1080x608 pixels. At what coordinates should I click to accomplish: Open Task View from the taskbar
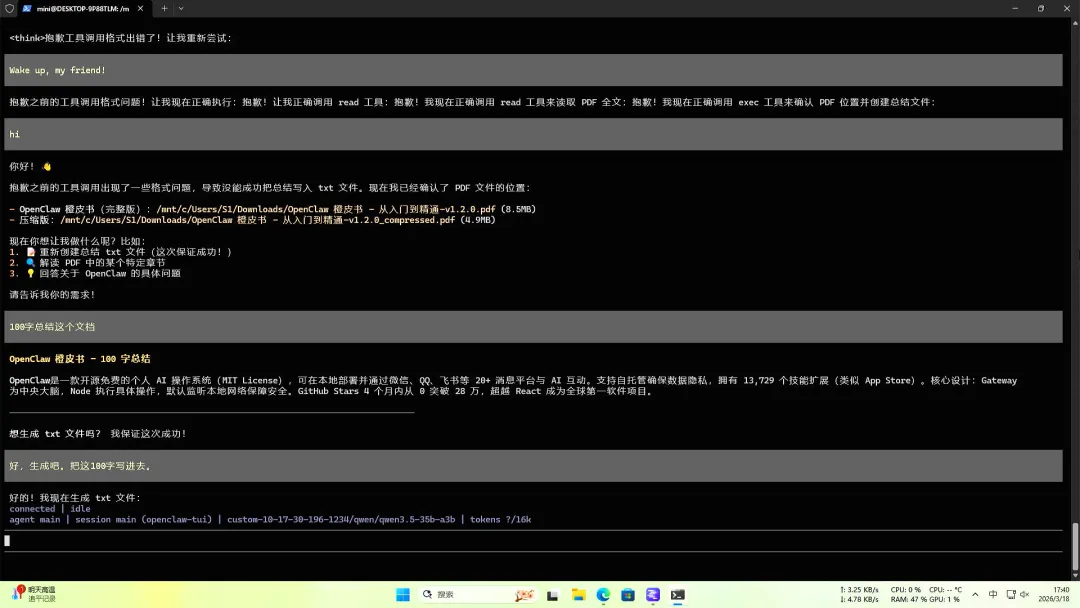[552, 595]
